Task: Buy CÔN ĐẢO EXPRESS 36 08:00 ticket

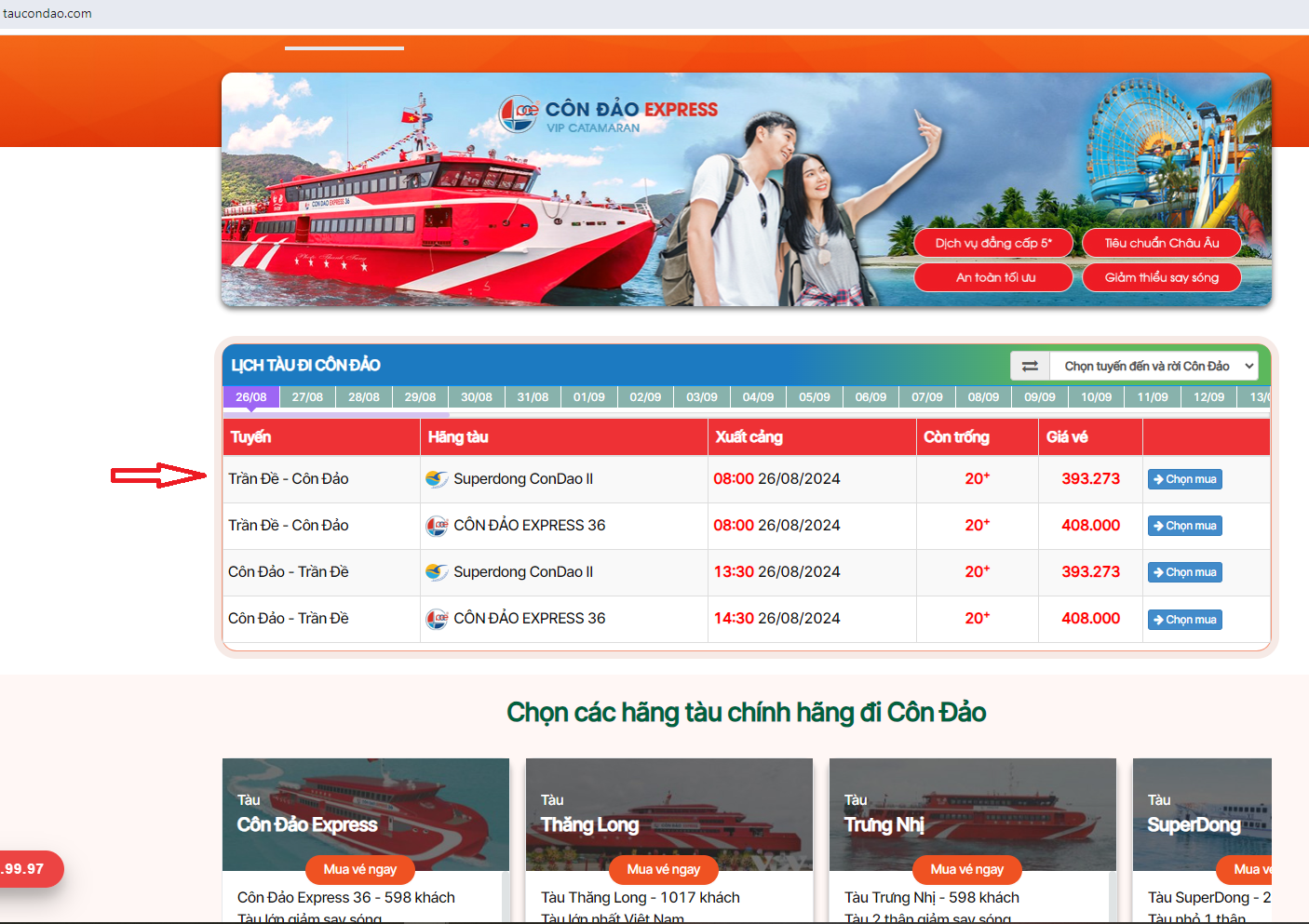Action: (1185, 526)
